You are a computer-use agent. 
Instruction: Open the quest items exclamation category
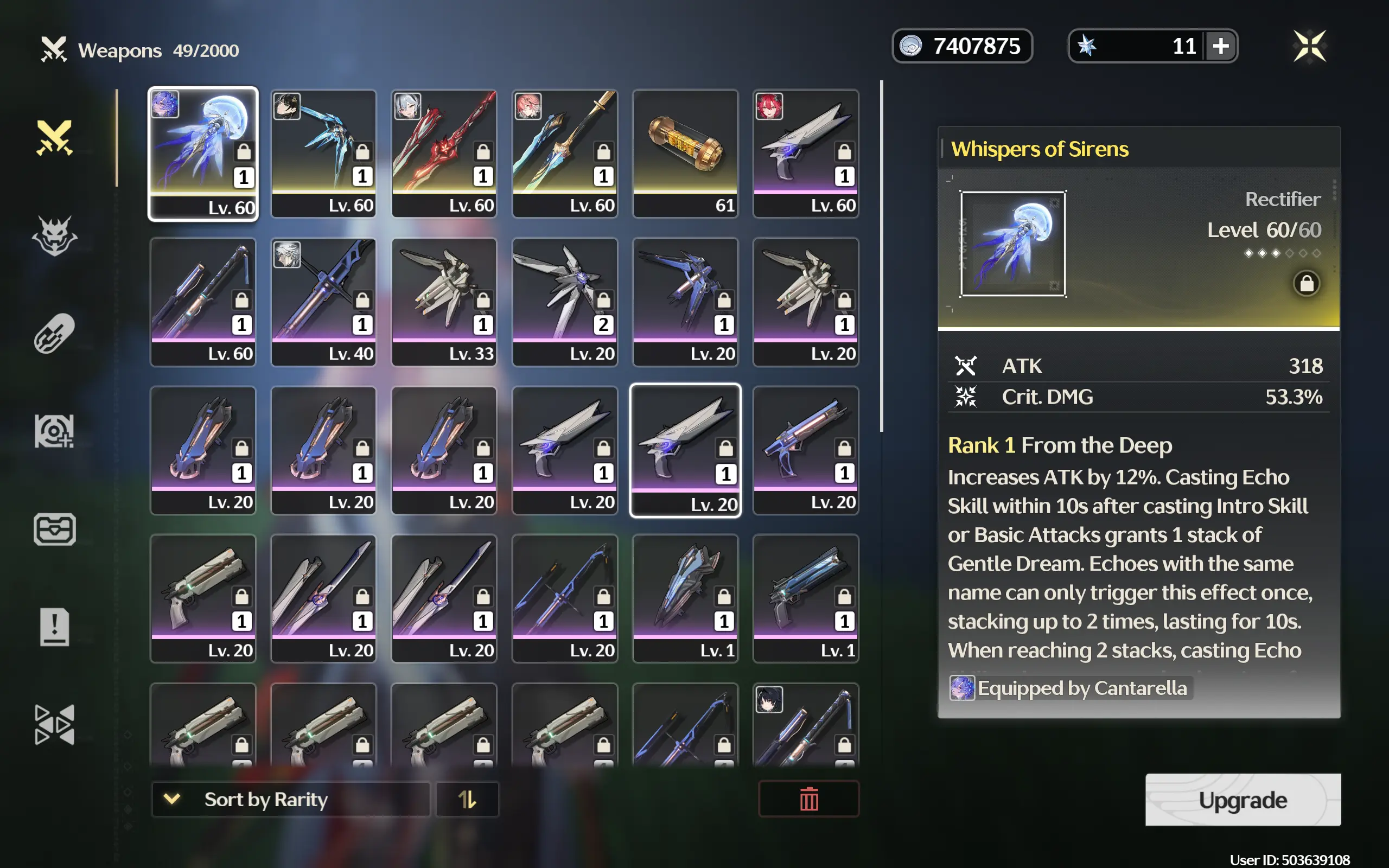click(54, 626)
